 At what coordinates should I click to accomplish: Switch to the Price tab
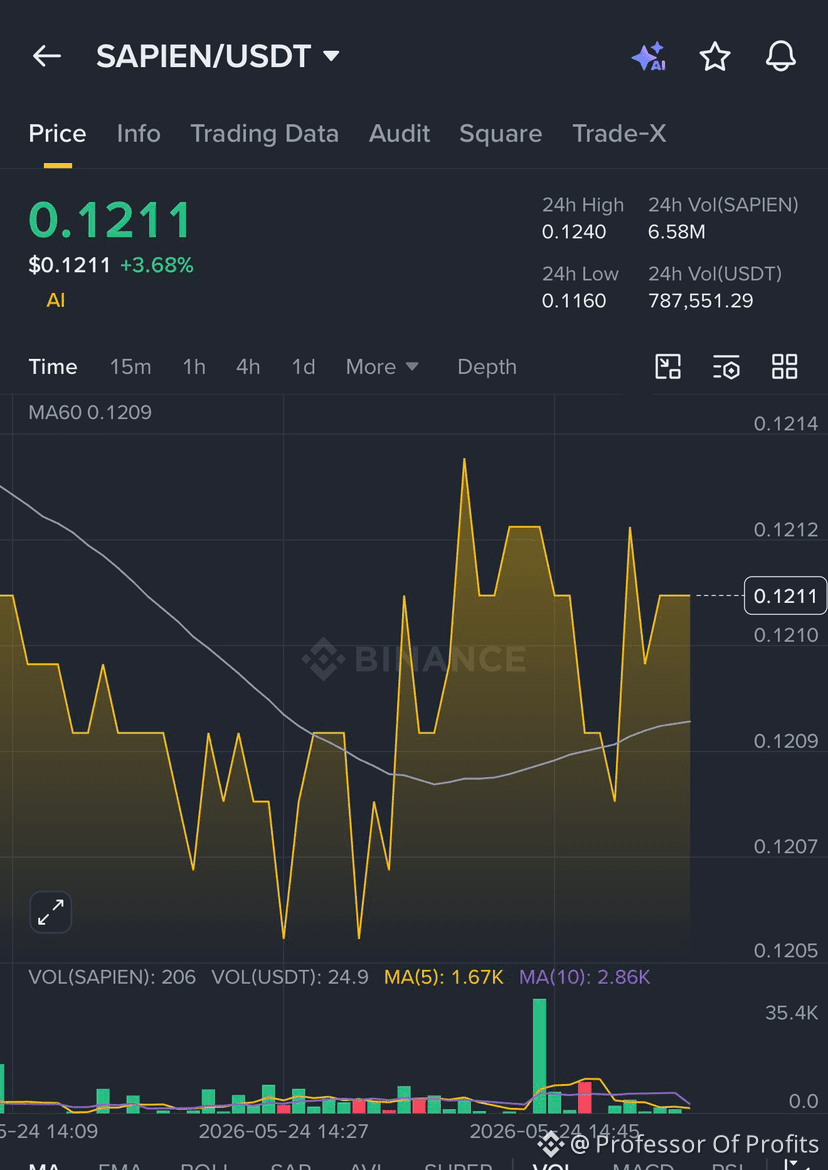[57, 134]
